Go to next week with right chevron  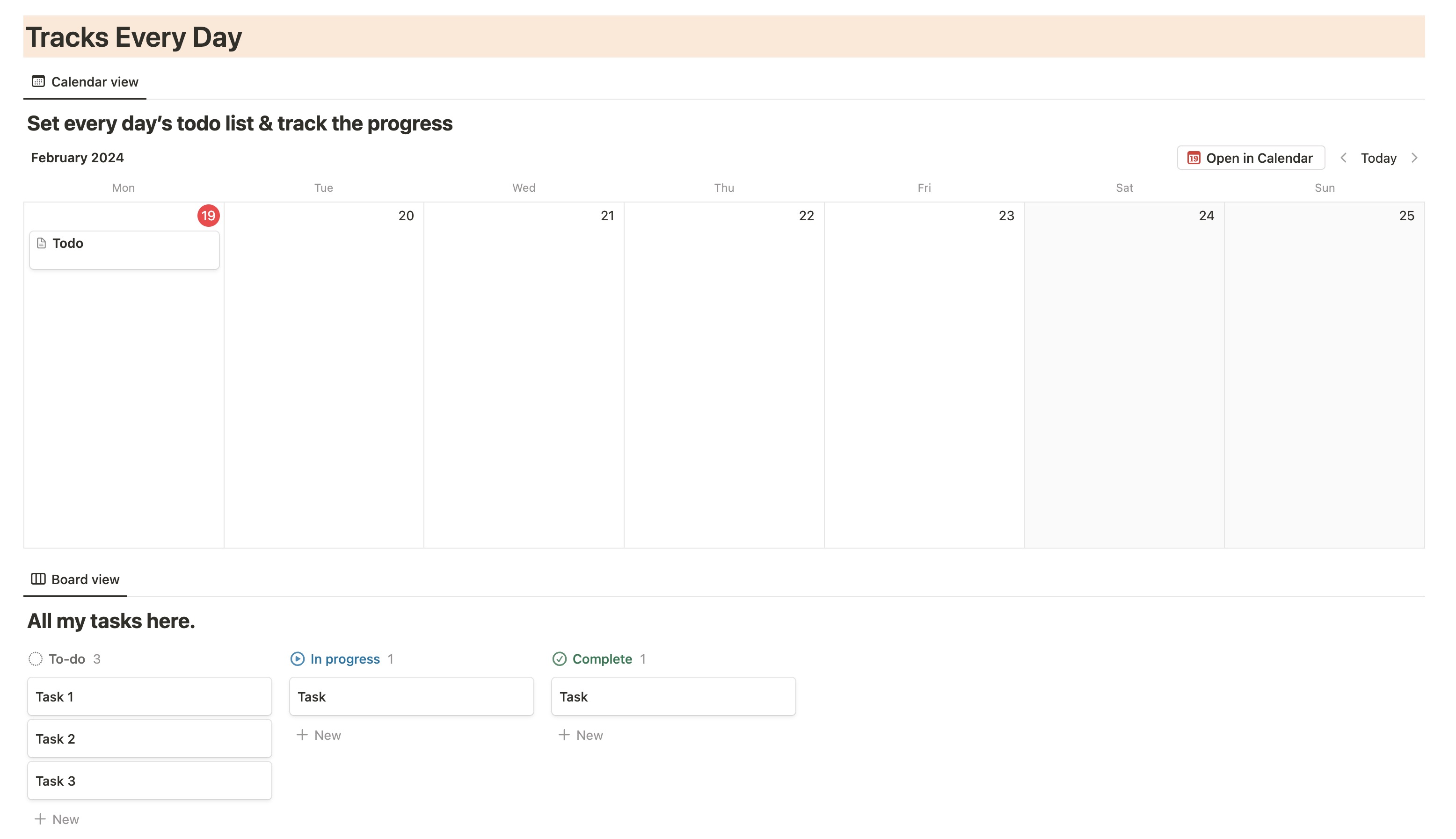[x=1414, y=158]
